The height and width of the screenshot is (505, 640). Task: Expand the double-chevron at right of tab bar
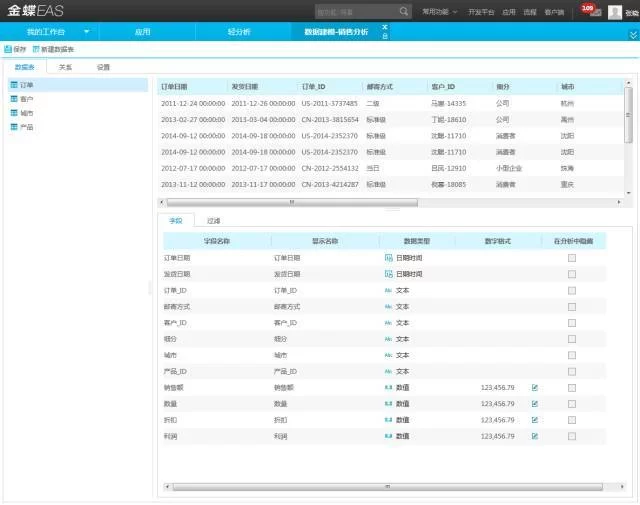point(632,33)
